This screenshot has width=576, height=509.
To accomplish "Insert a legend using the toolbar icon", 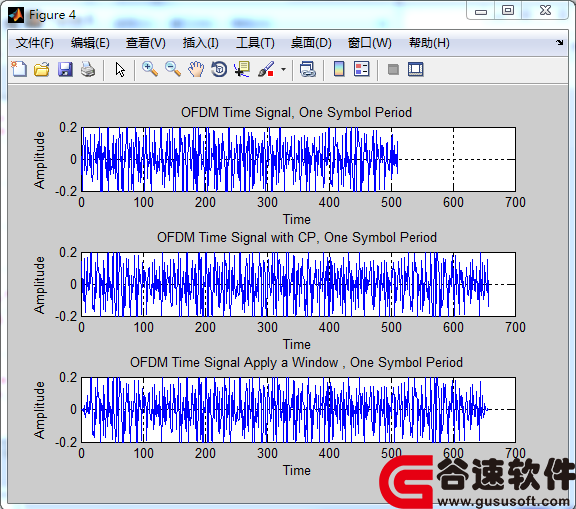I will pyautogui.click(x=362, y=69).
